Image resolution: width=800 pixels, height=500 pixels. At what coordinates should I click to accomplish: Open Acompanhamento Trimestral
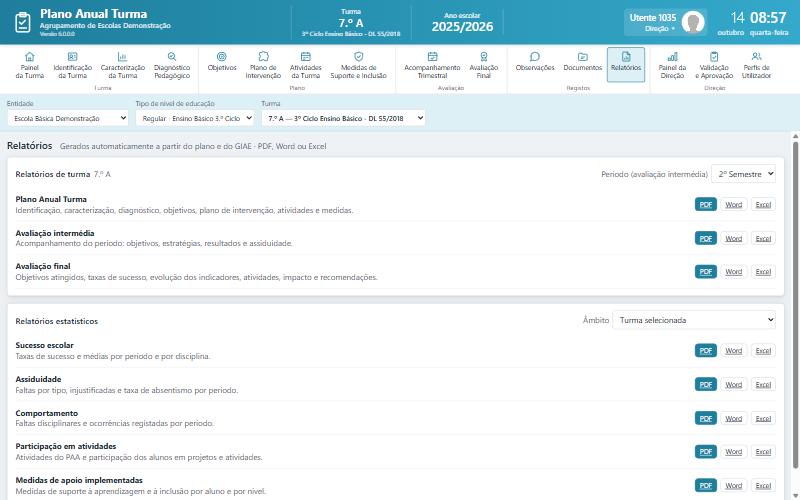click(432, 65)
